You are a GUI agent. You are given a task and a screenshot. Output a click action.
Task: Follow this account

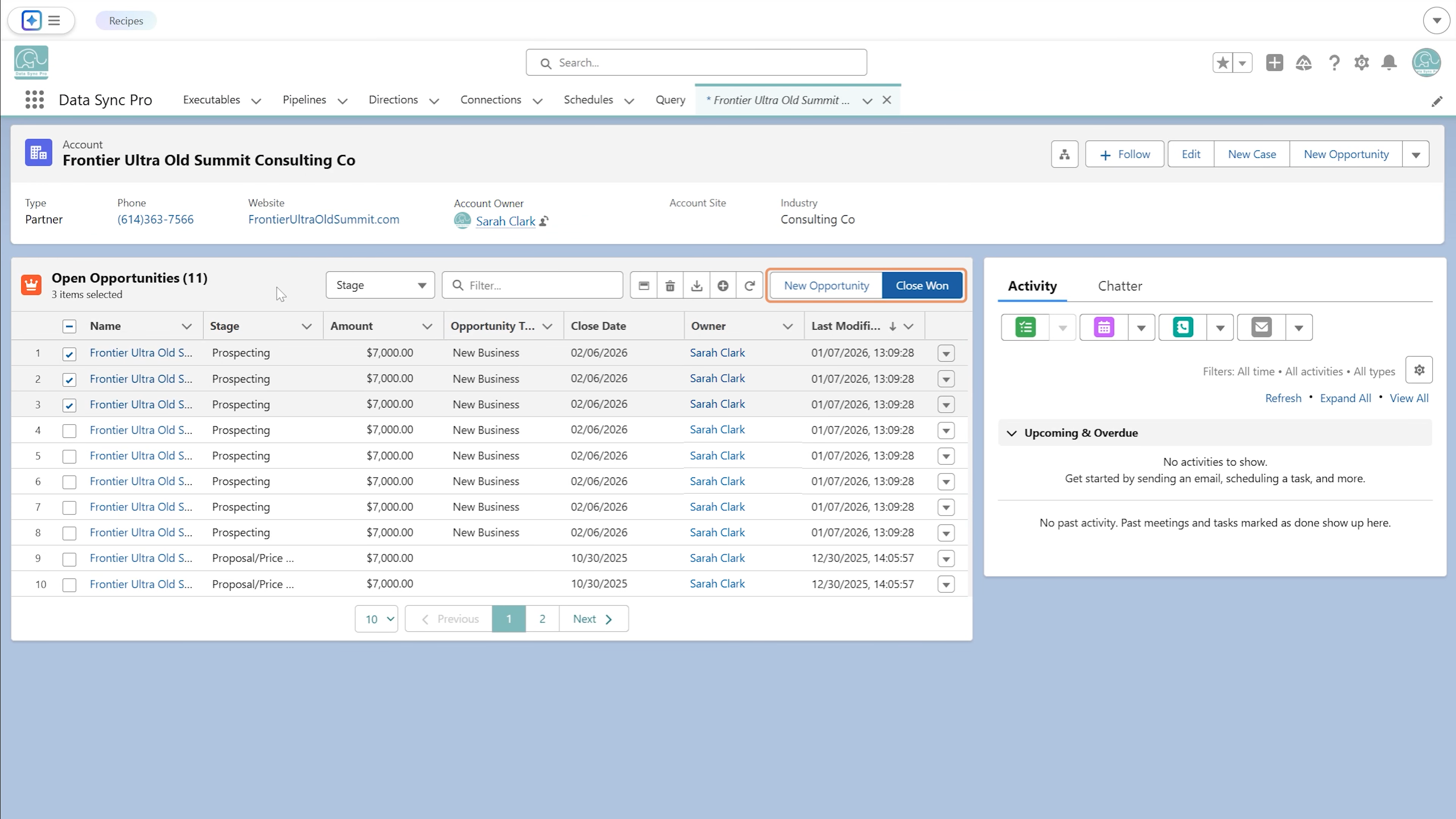coord(1125,154)
